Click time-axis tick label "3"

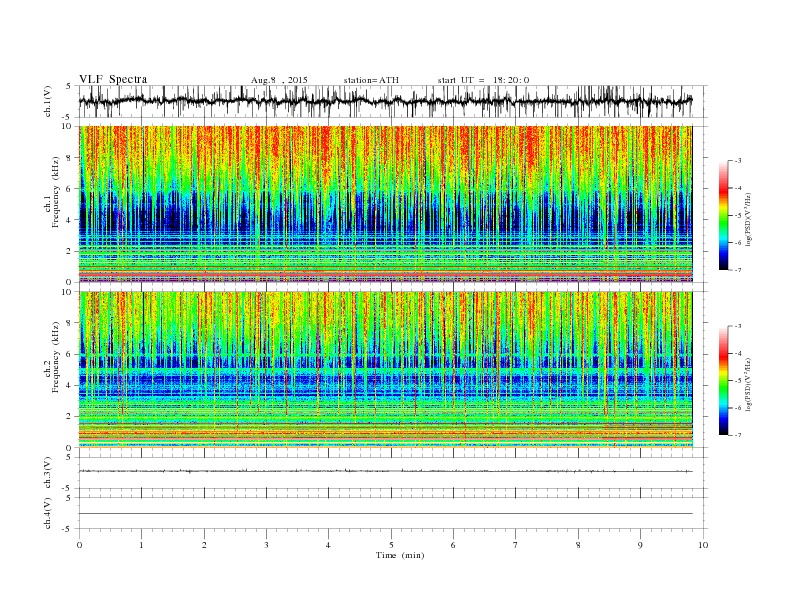click(x=266, y=545)
